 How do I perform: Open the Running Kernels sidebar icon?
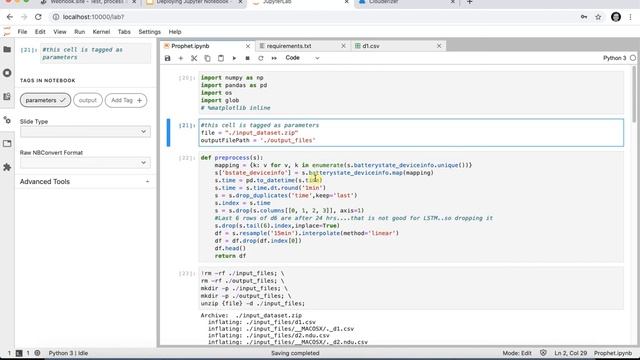pos(7,73)
